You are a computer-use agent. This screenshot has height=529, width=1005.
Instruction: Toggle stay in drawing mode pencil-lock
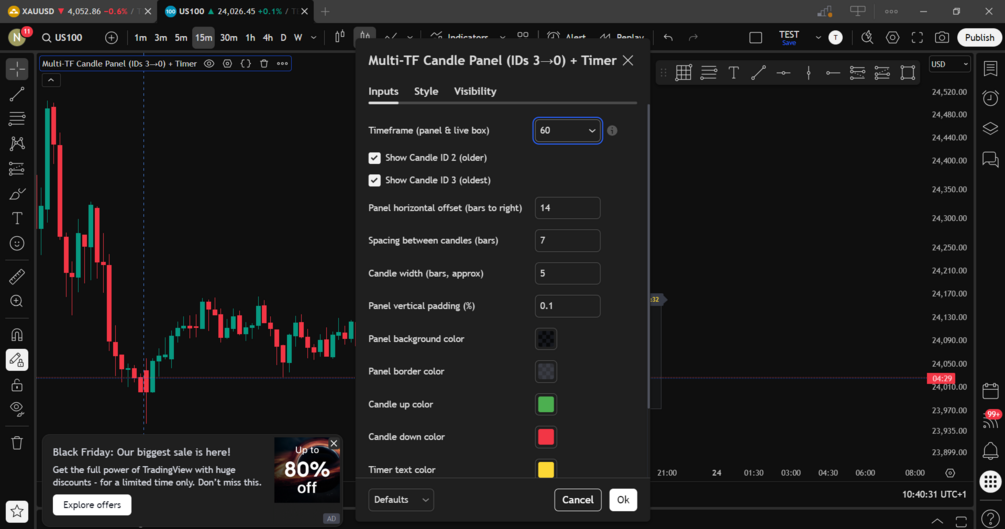[17, 360]
